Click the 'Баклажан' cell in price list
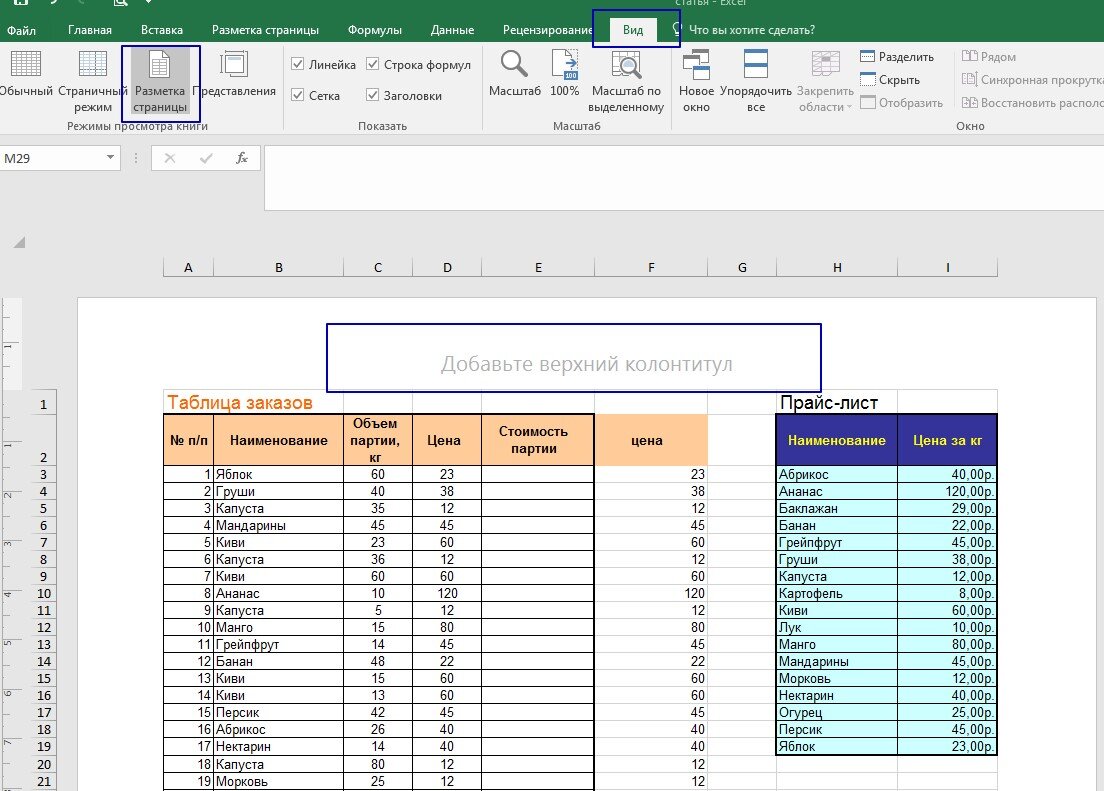1104x791 pixels. (837, 509)
